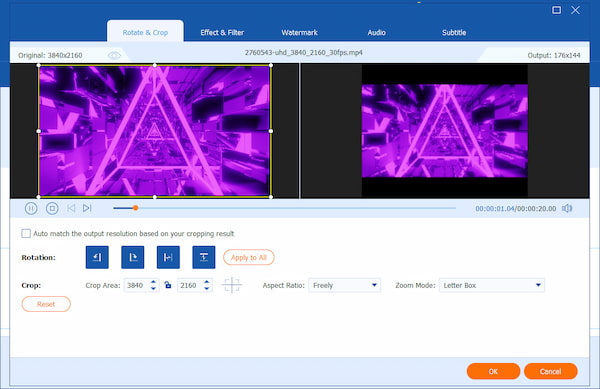Viewport: 600px width, 389px height.
Task: Close the editor window
Action: (575, 10)
